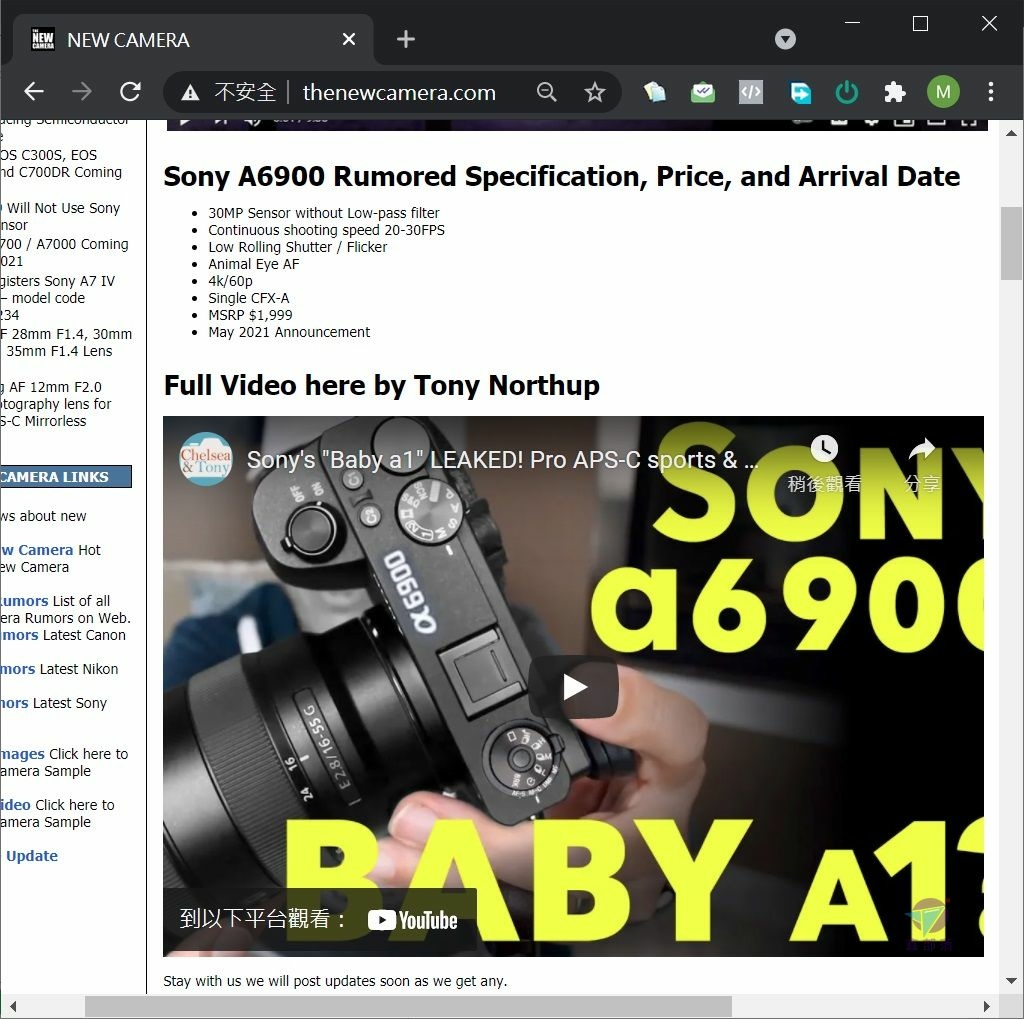
Task: Open the code brackets extension
Action: tap(750, 92)
